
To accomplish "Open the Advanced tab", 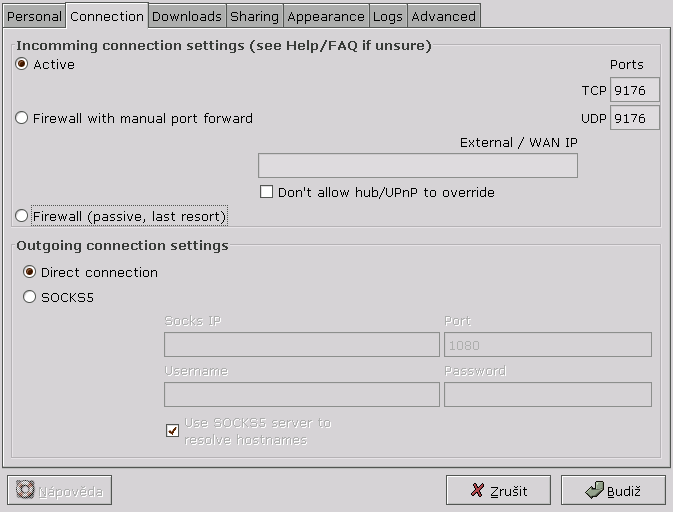I will (x=443, y=16).
